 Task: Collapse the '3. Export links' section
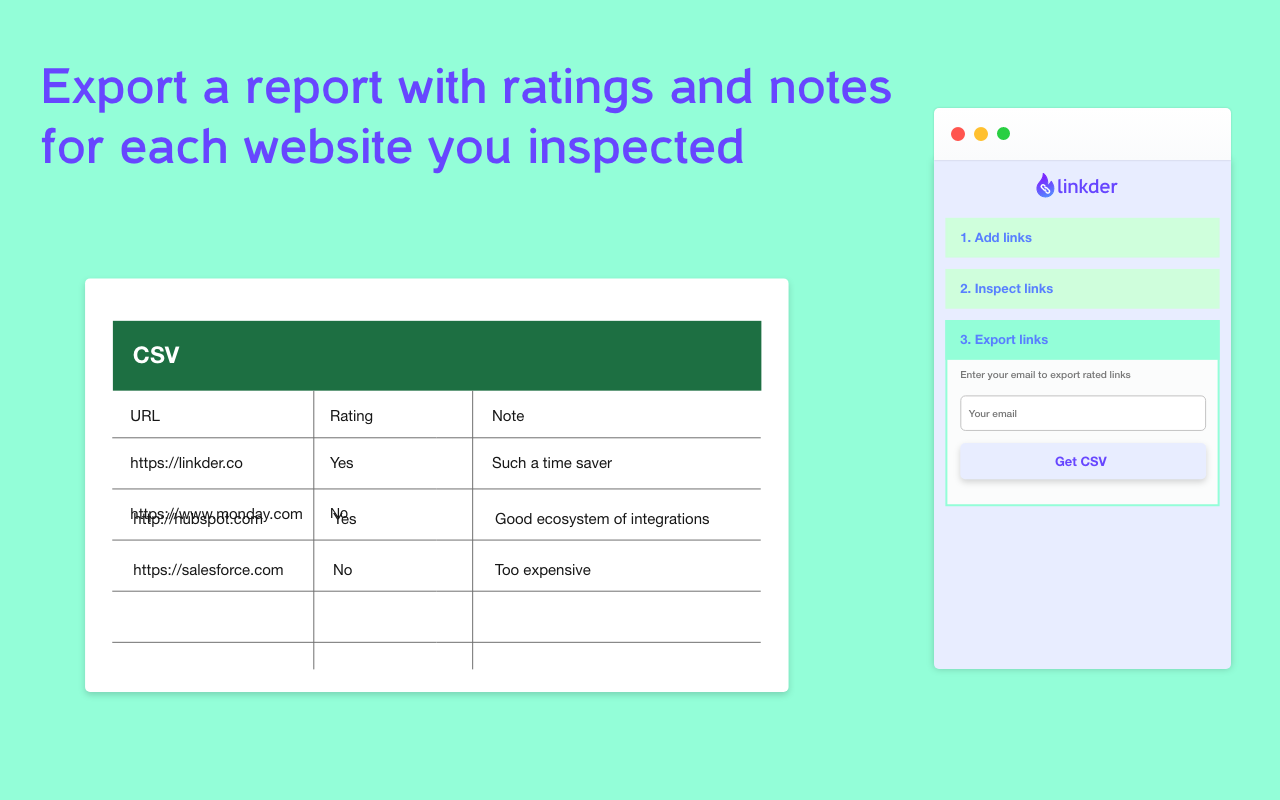[x=1082, y=340]
